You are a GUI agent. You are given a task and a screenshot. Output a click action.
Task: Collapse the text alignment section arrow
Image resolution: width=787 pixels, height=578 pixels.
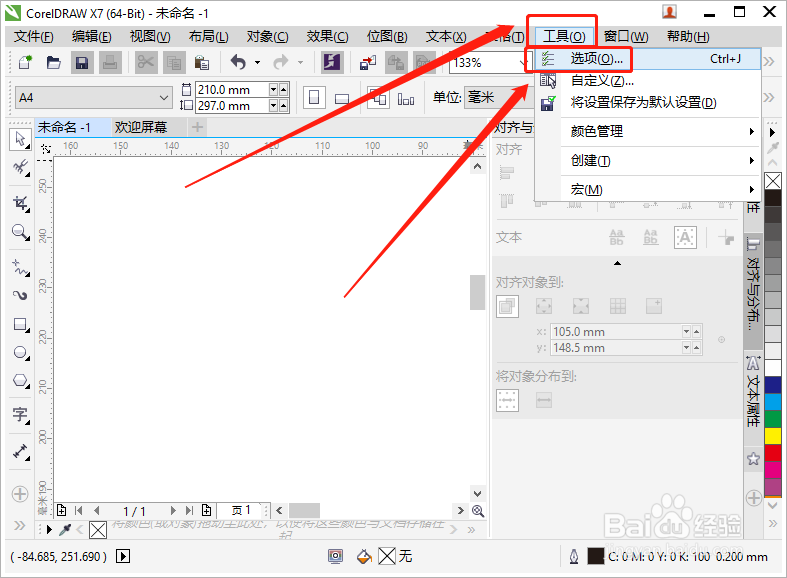point(617,263)
